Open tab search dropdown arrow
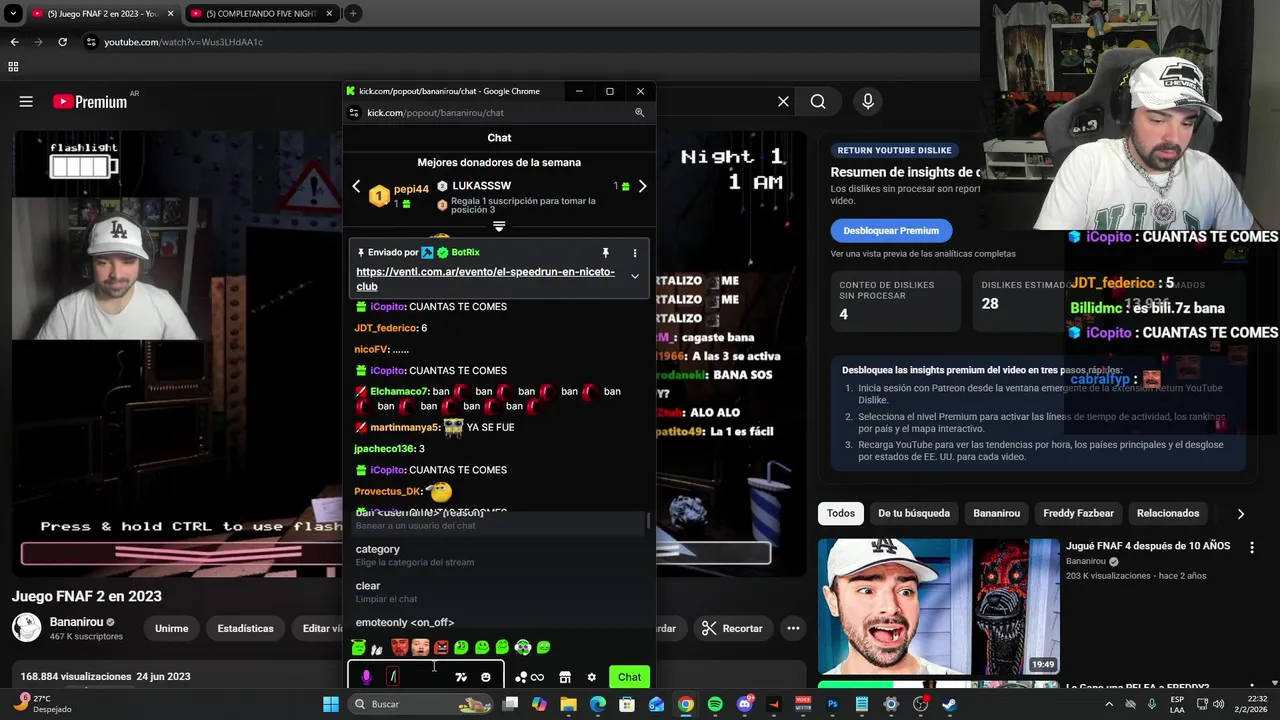The image size is (1280, 720). 13,14
